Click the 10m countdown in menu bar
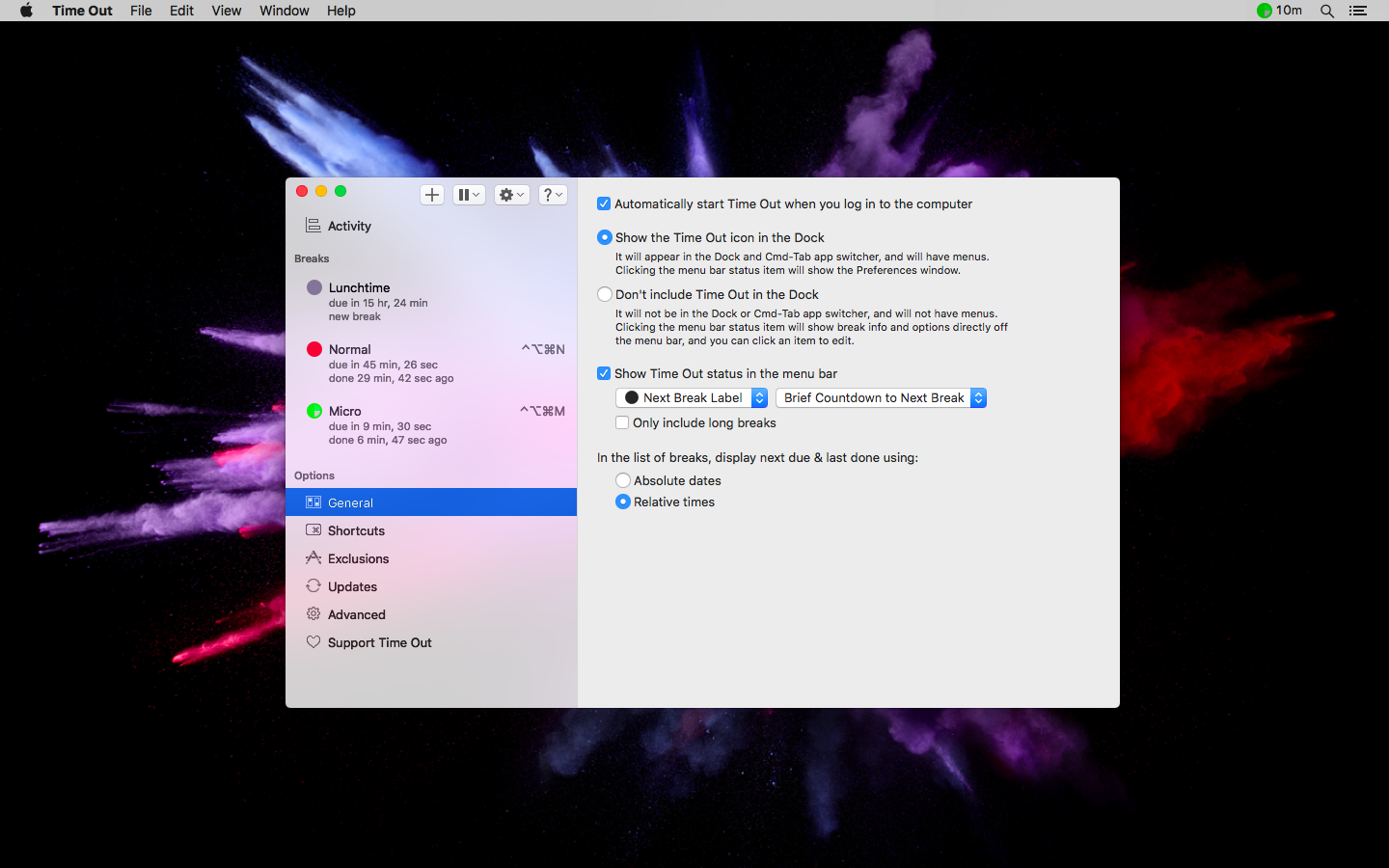This screenshot has height=868, width=1389. (1290, 11)
